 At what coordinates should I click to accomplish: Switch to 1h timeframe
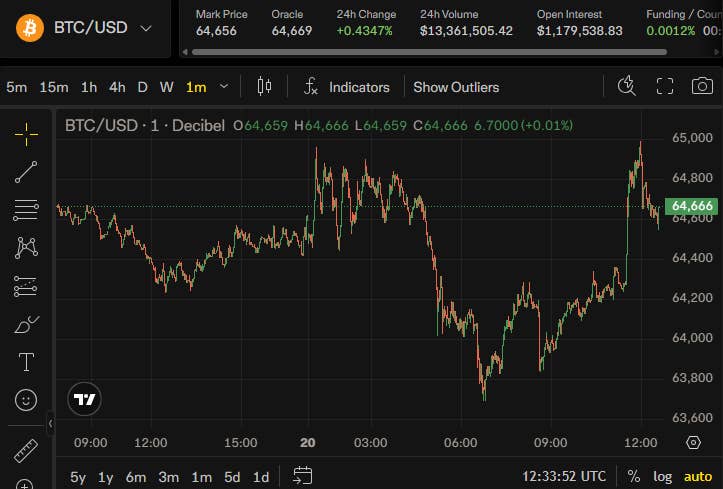(x=89, y=87)
